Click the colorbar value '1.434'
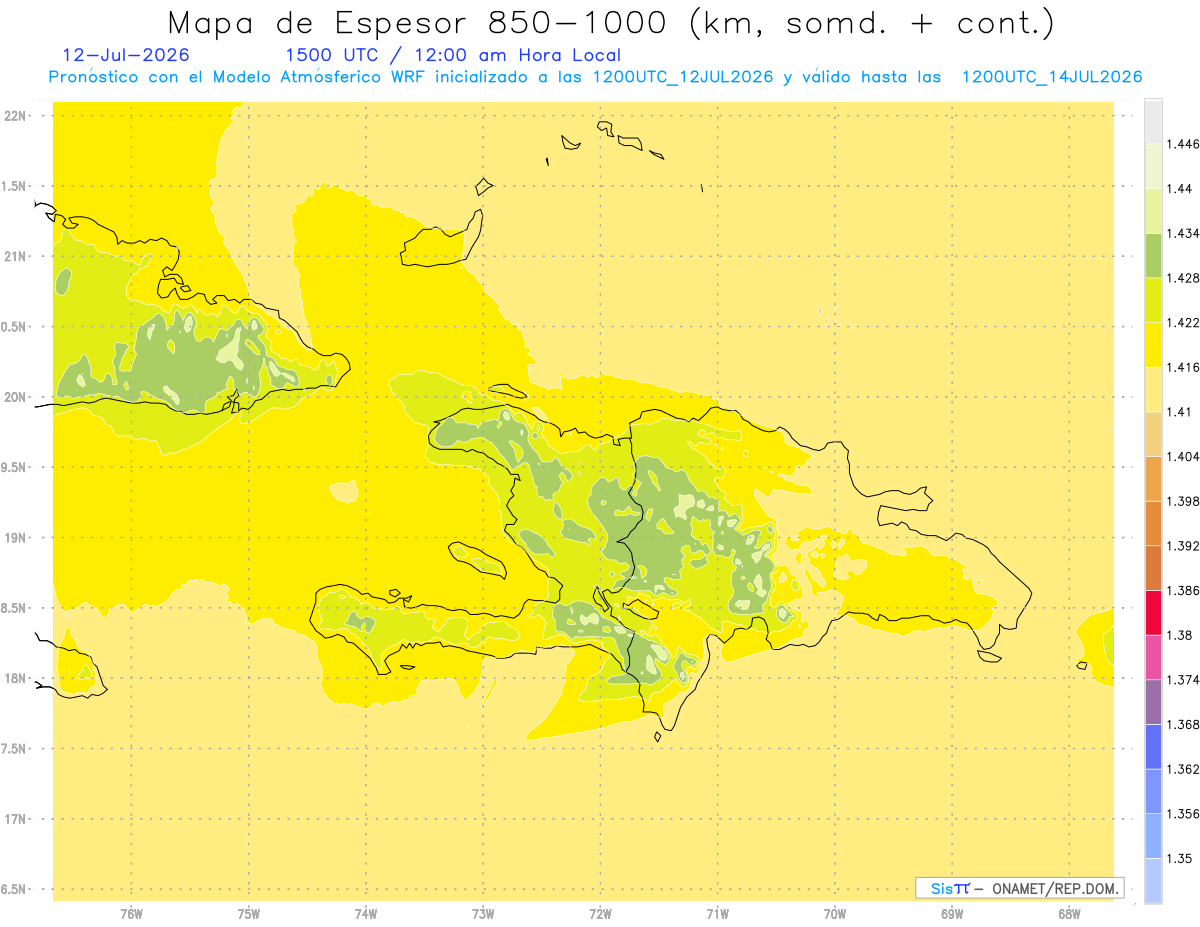Image resolution: width=1200 pixels, height=927 pixels. point(1183,233)
